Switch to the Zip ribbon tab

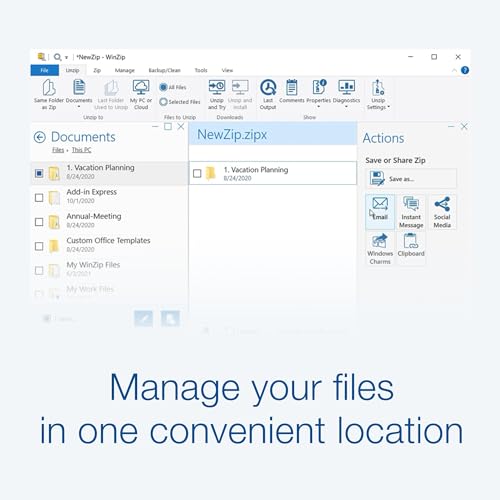click(x=97, y=70)
